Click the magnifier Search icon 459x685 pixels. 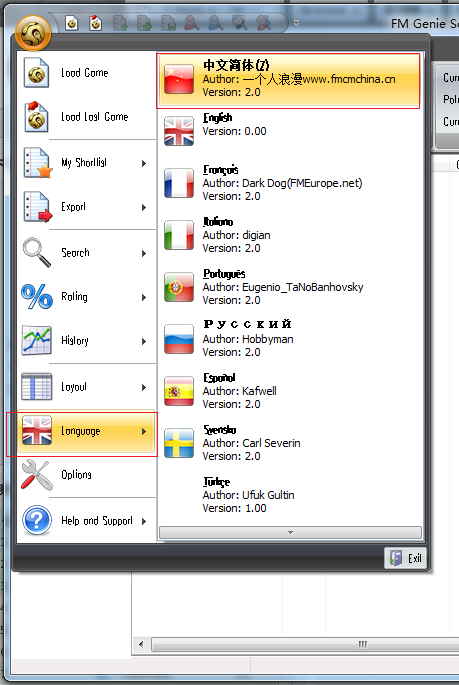(37, 253)
